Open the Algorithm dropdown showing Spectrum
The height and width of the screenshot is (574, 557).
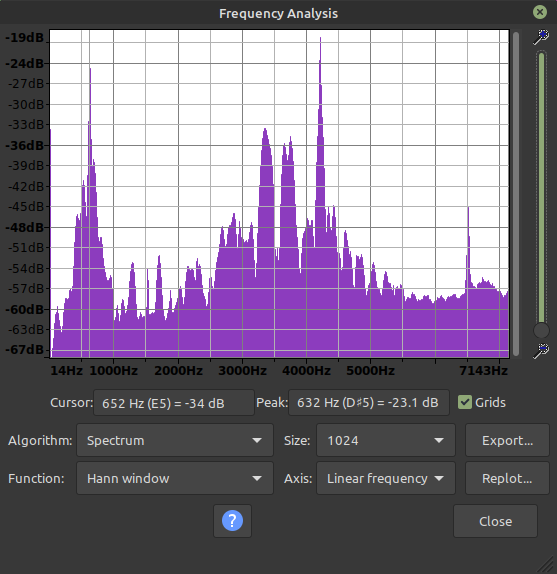coord(175,440)
